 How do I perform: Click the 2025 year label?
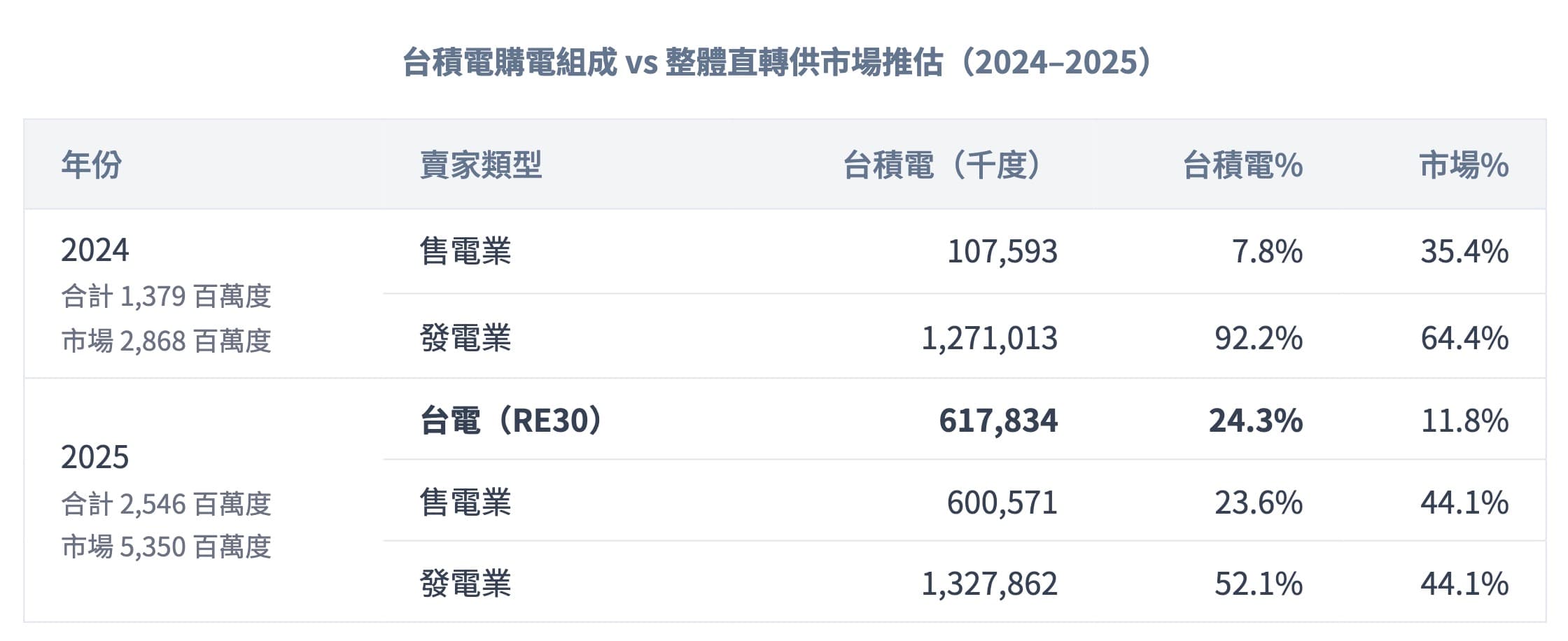[x=95, y=457]
